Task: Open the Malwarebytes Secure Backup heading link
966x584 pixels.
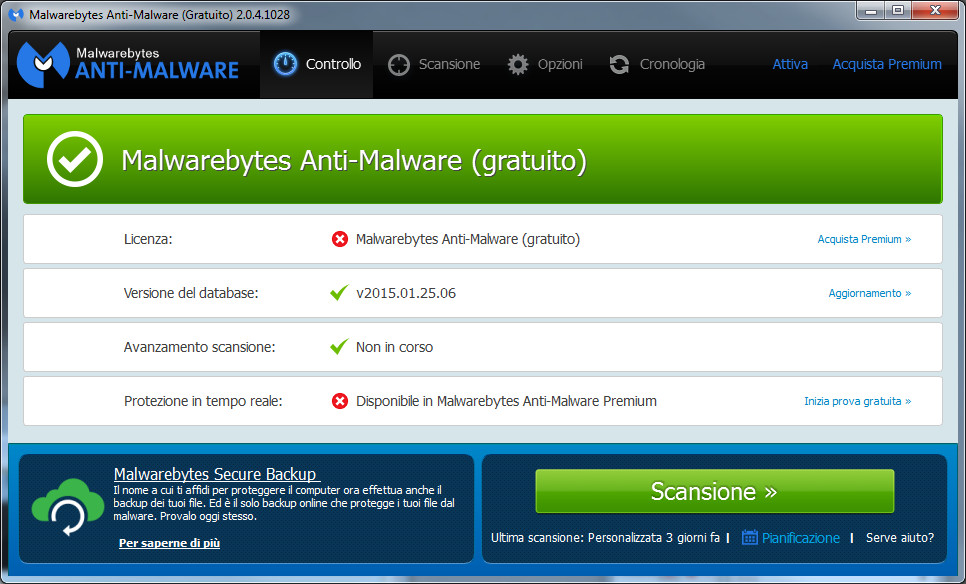Action: tap(217, 474)
